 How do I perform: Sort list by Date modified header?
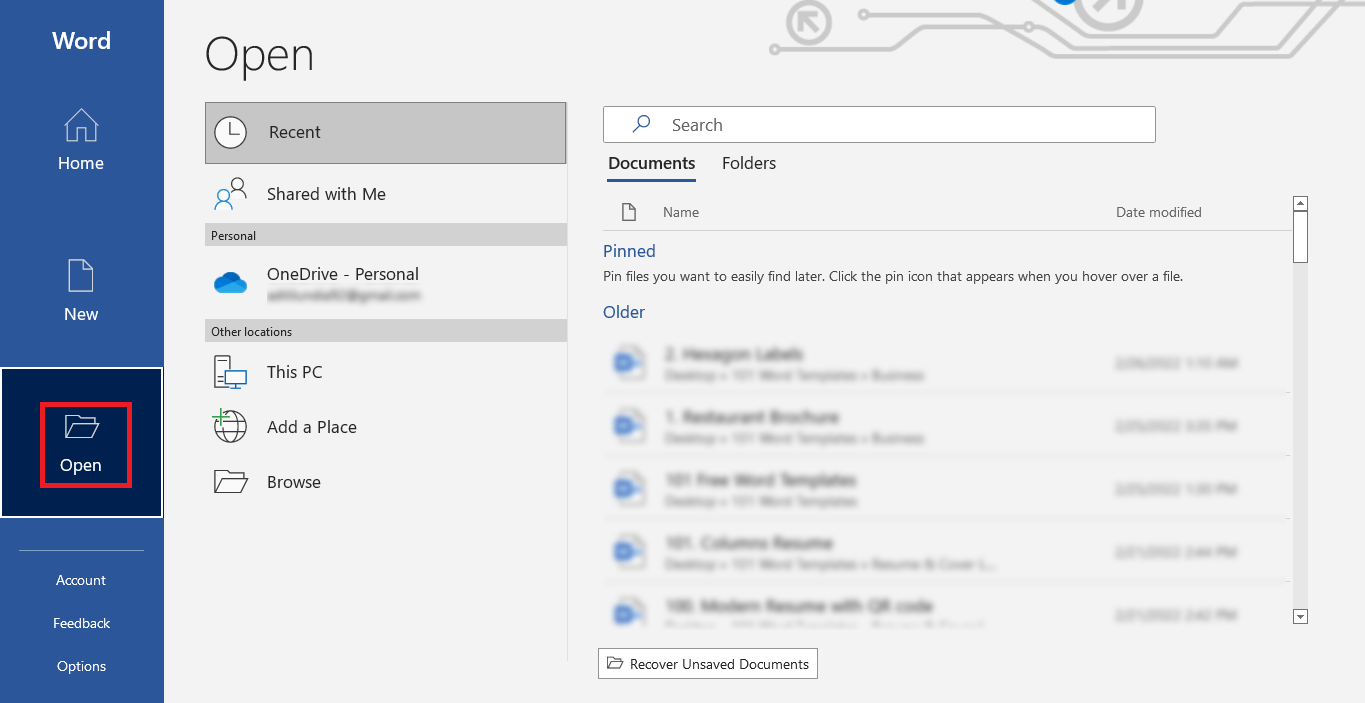coord(1159,212)
